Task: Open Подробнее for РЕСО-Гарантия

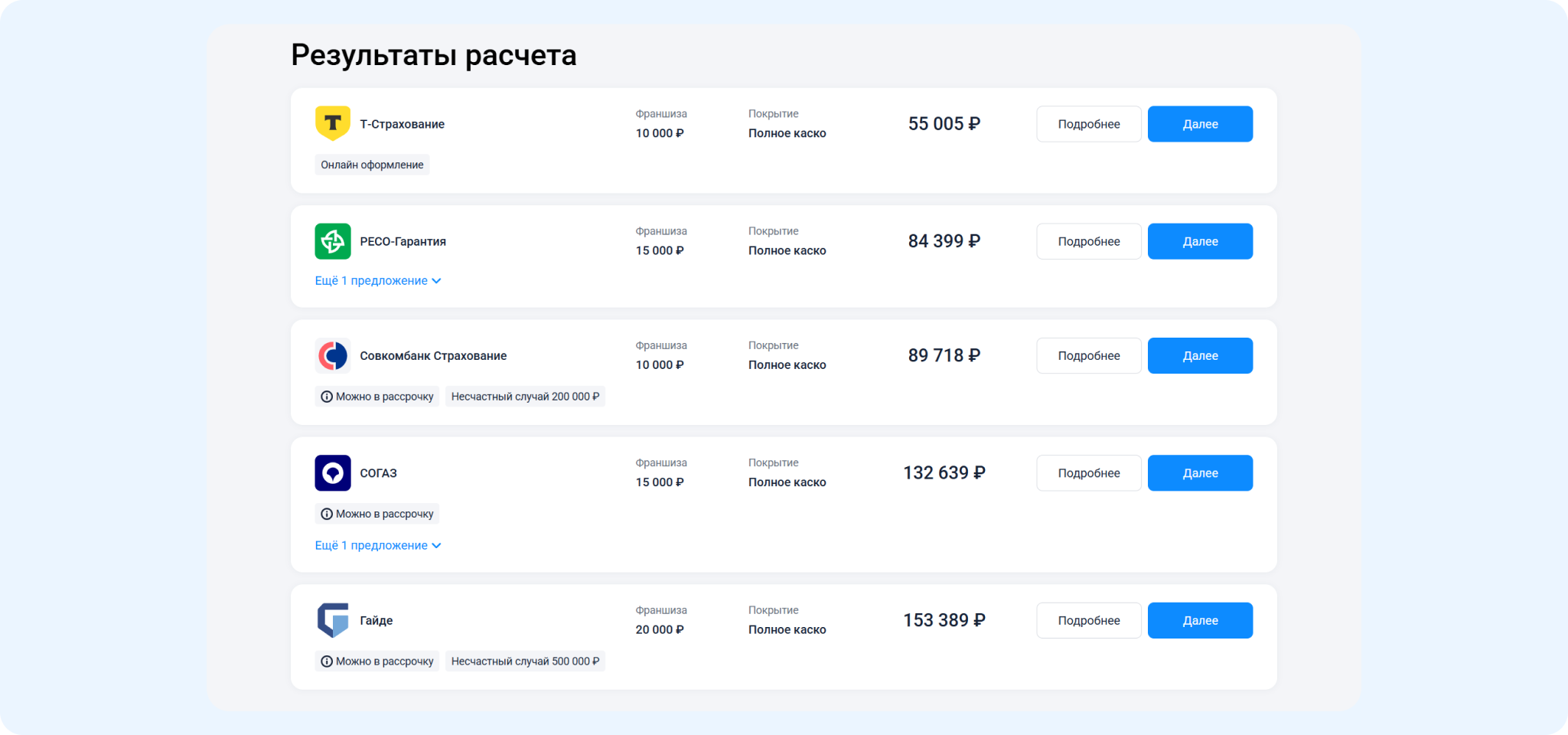Action: [1089, 241]
